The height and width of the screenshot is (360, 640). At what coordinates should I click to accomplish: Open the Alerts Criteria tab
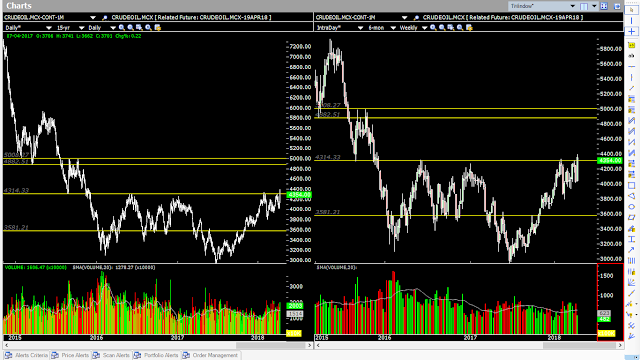click(26, 355)
